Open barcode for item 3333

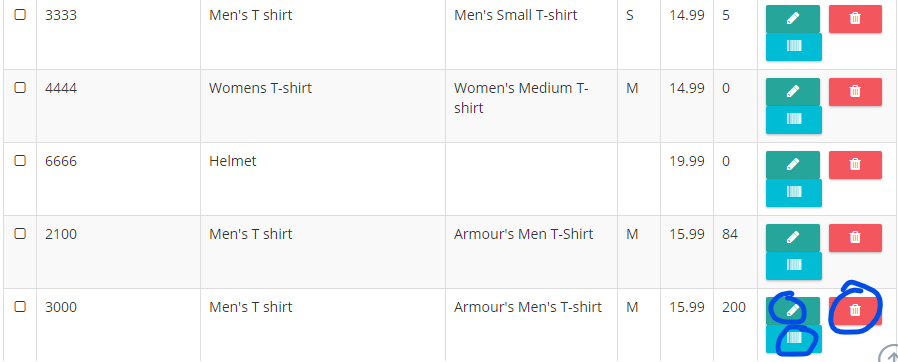(794, 46)
